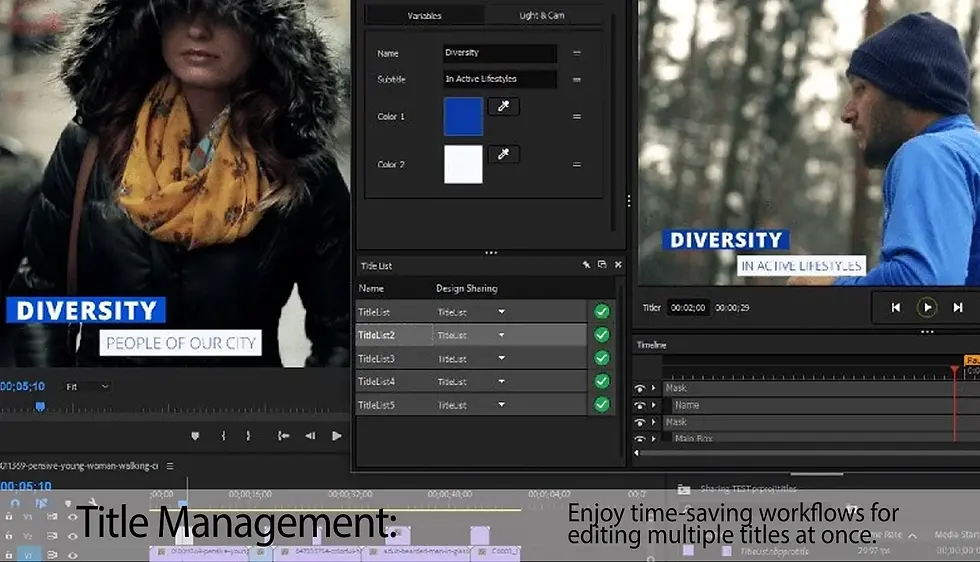Toggle sync lock for track V2
Image resolution: width=980 pixels, height=562 pixels.
point(52,536)
